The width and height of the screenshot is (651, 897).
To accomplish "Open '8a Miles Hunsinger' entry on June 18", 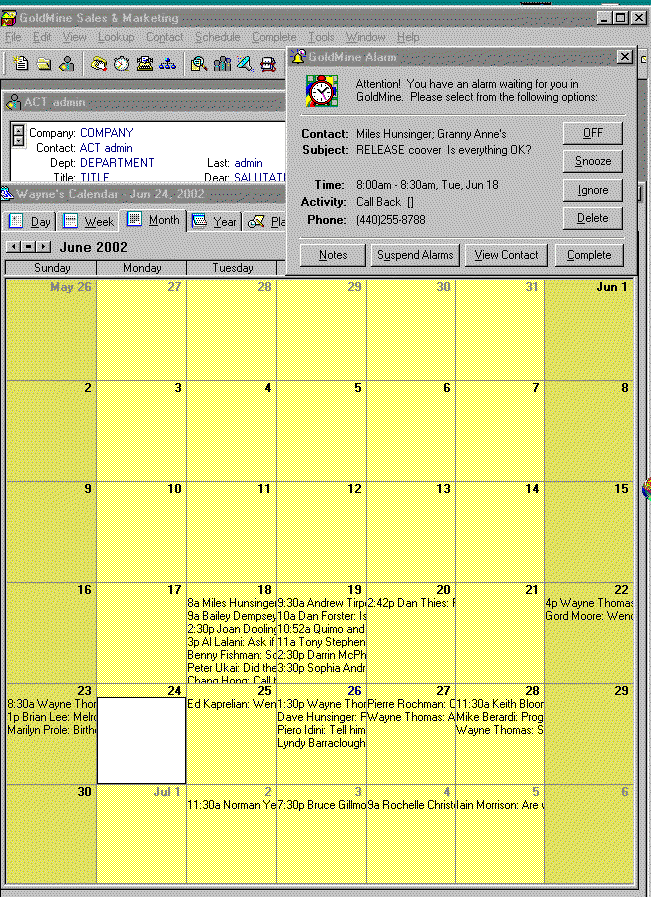I will 232,603.
